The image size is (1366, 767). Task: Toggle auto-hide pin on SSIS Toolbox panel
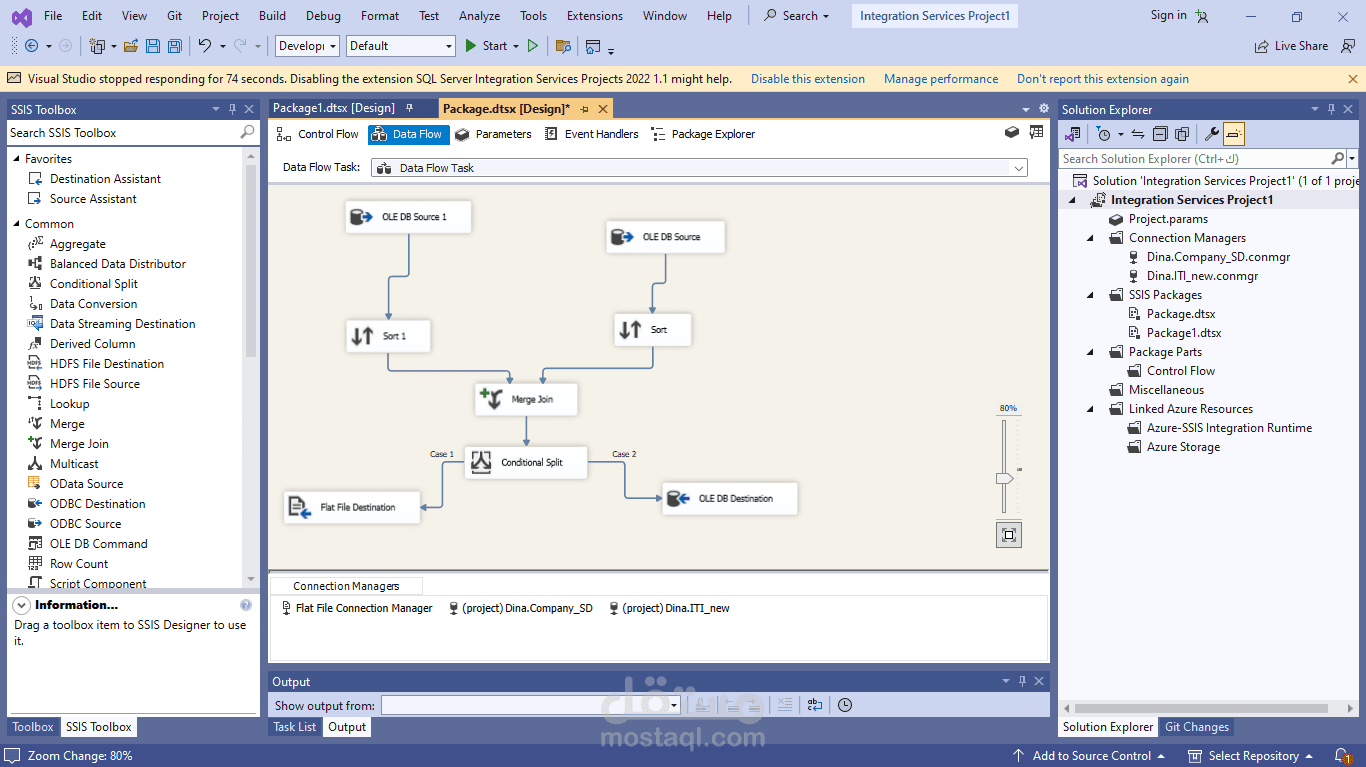coord(233,109)
